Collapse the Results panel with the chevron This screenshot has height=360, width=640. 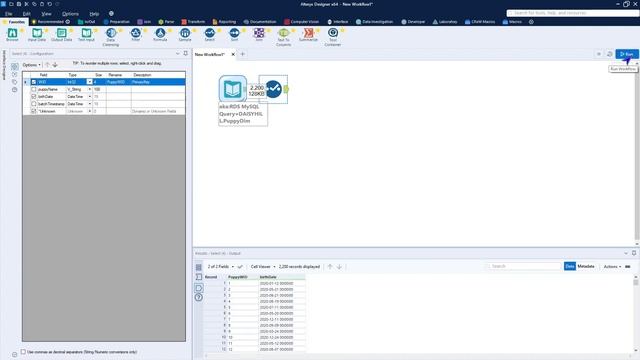coord(626,253)
